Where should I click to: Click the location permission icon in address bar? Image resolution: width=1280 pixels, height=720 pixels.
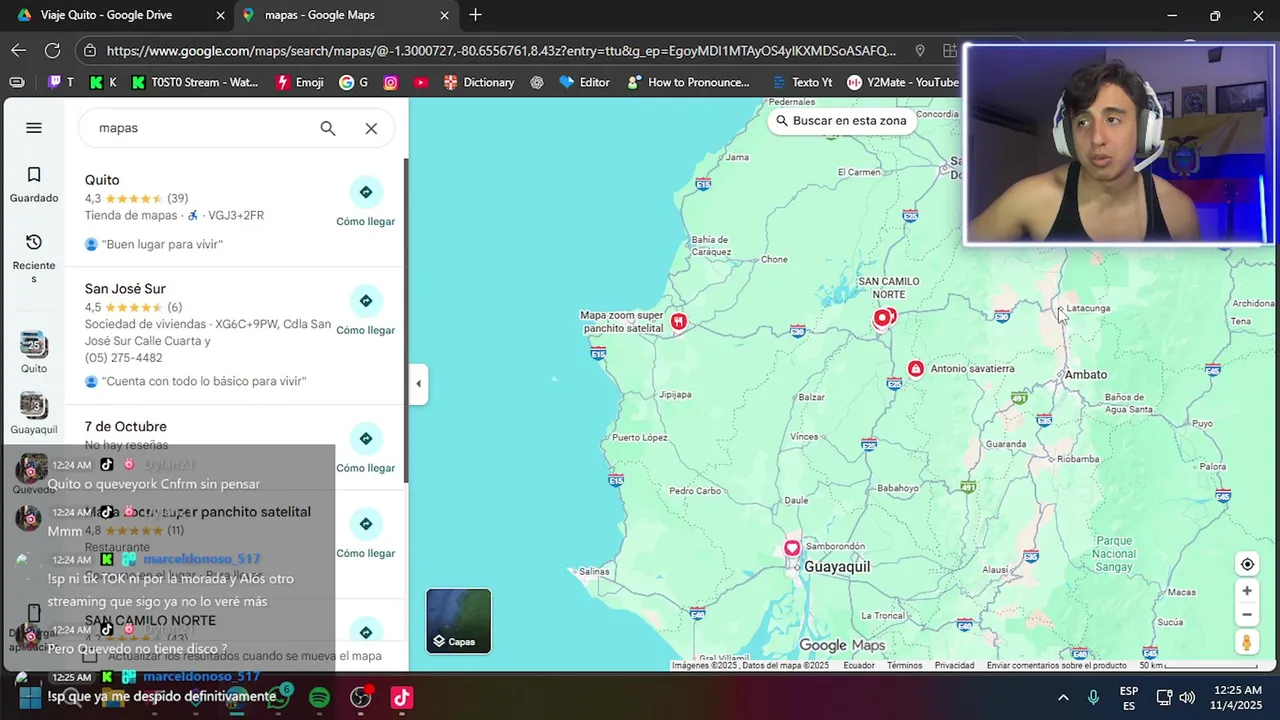point(919,50)
